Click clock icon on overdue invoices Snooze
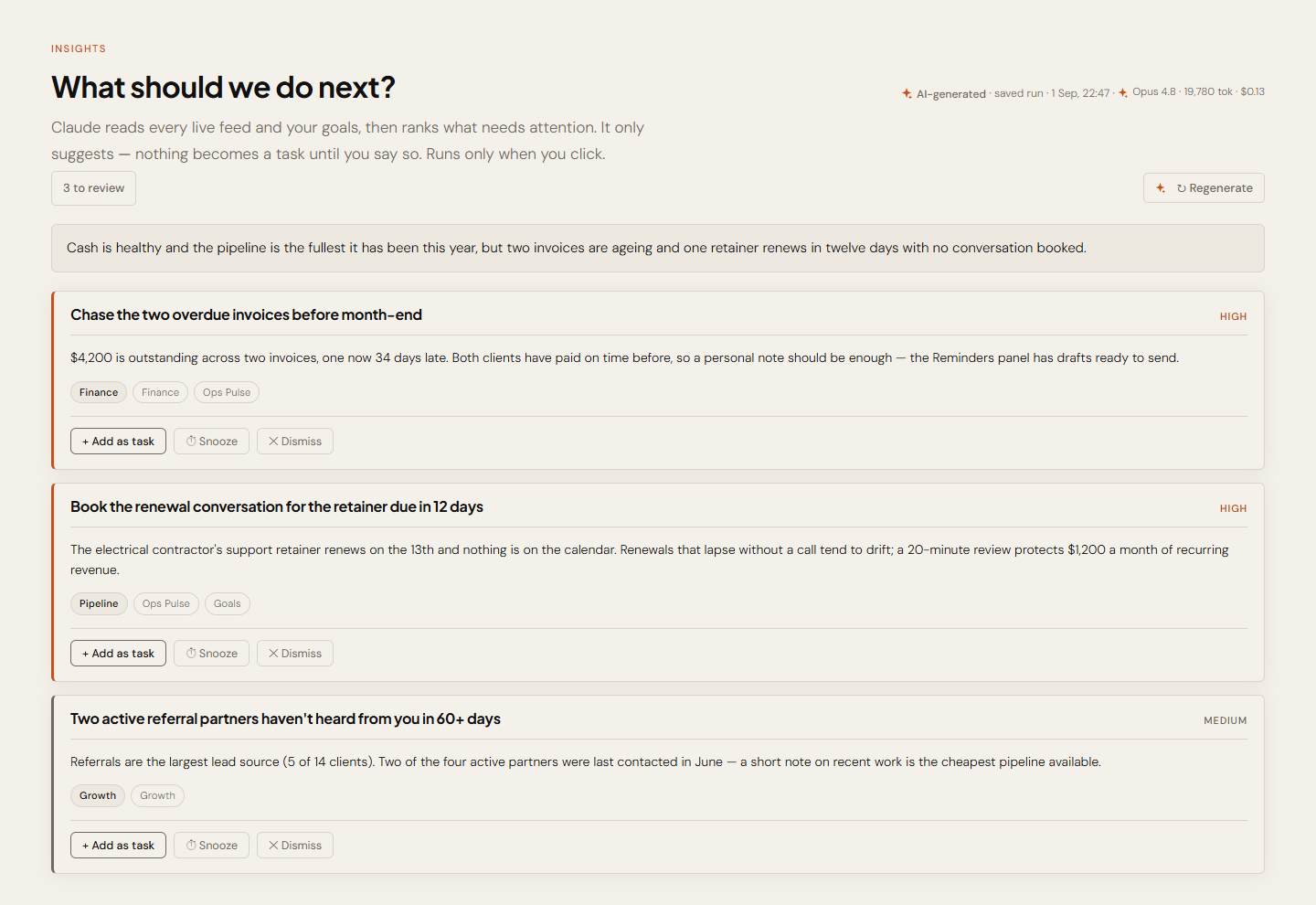 [x=192, y=442]
